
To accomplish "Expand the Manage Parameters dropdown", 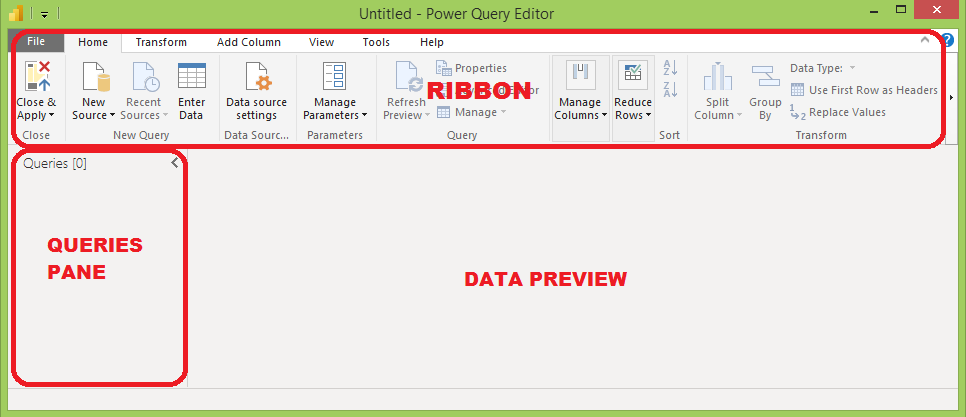I will (x=364, y=115).
